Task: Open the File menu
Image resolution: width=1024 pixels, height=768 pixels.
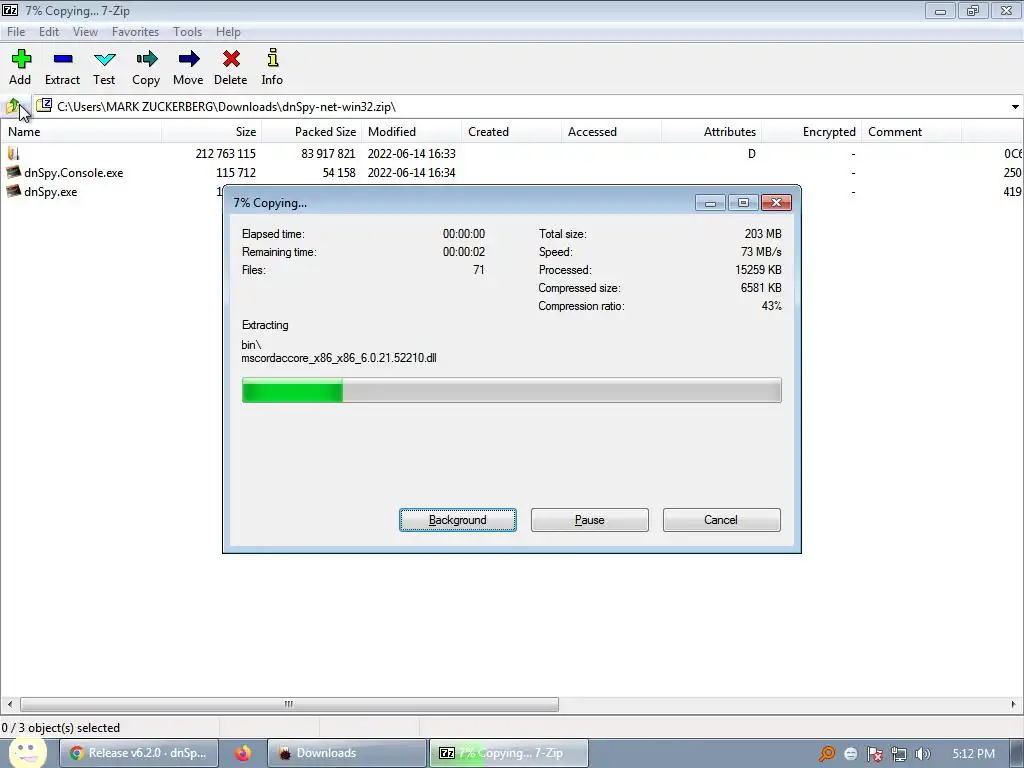Action: point(16,31)
